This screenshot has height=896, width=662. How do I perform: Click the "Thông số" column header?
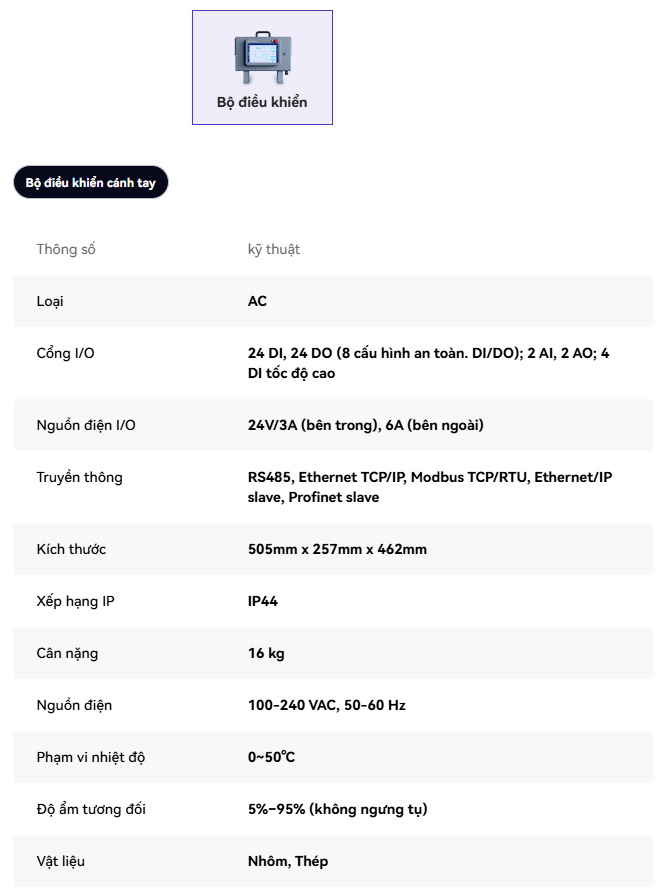(x=66, y=249)
